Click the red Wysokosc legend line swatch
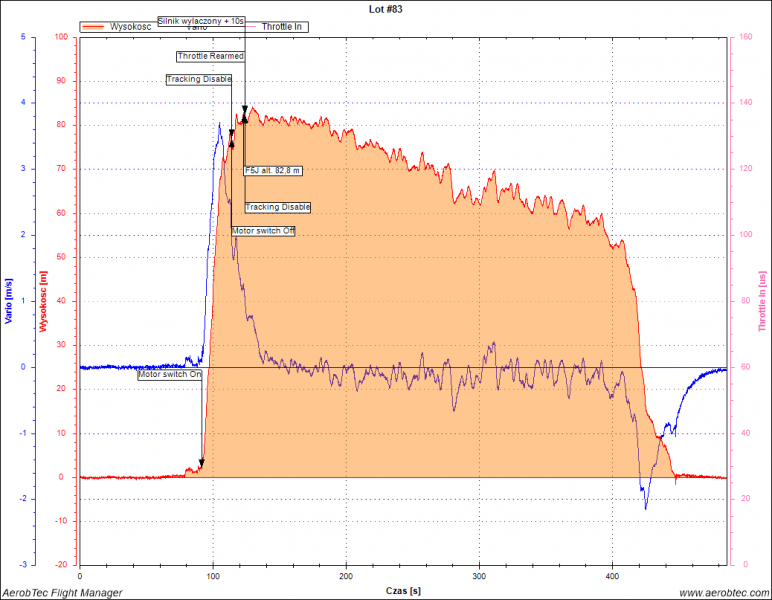The width and height of the screenshot is (772, 600). point(94,26)
